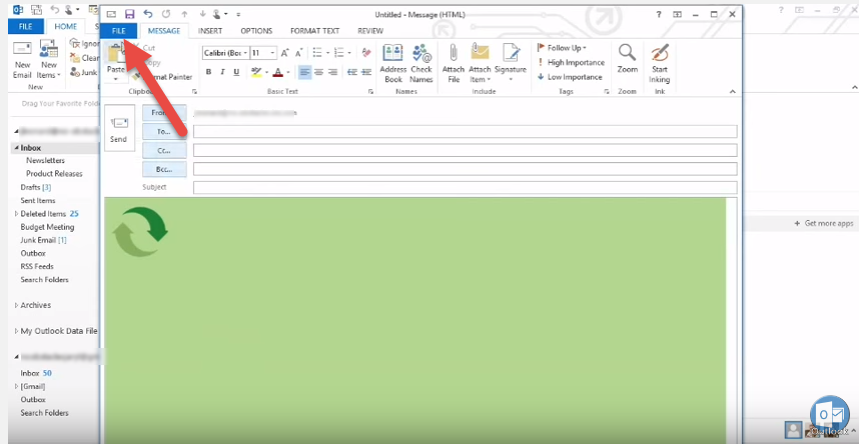
Task: Click Get more apps plus link
Action: coord(824,224)
